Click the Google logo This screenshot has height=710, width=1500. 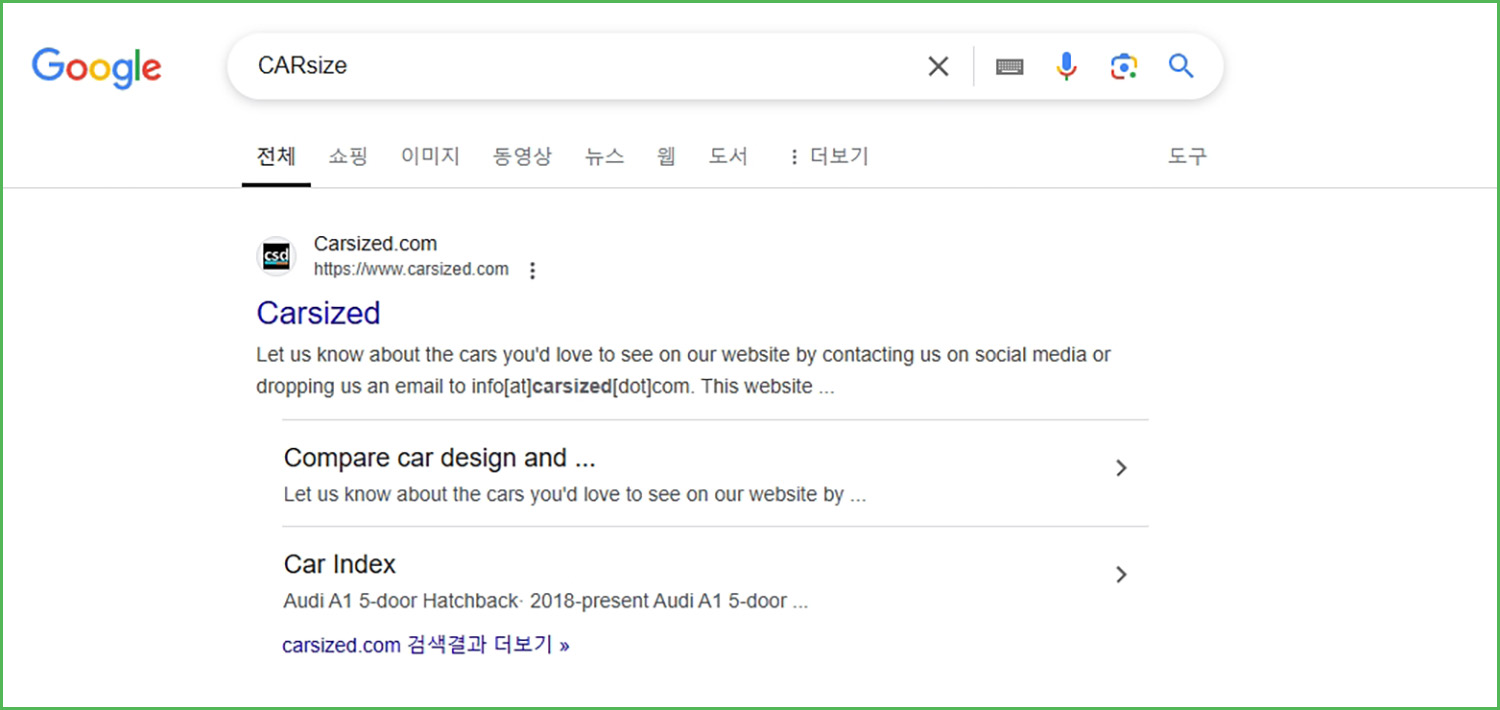pyautogui.click(x=96, y=67)
